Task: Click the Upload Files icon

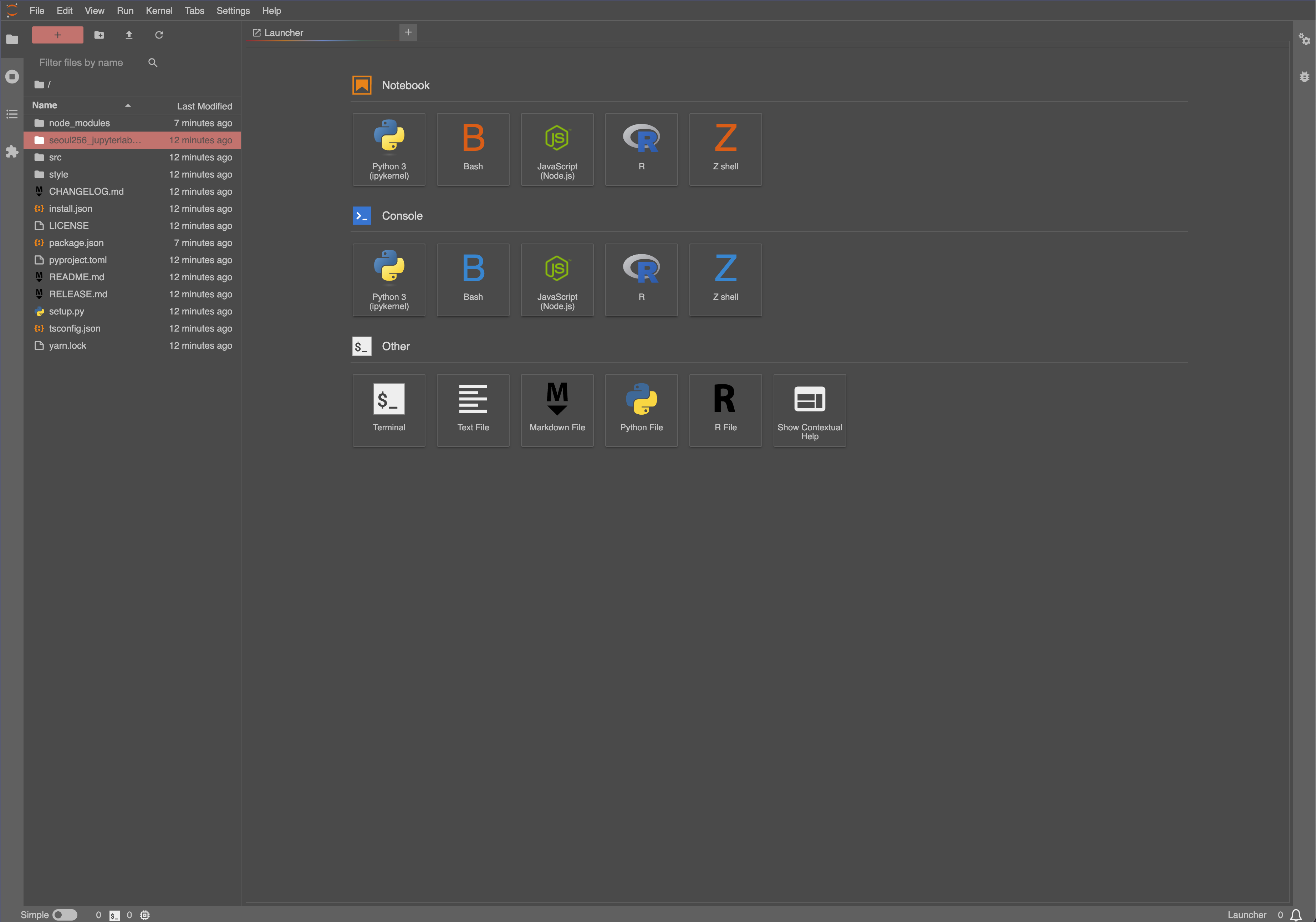Action: [x=129, y=35]
